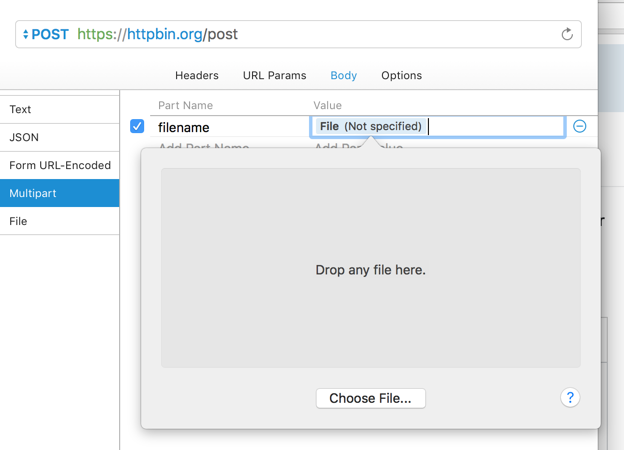Click the 'Drop any file here' area
Image resolution: width=624 pixels, height=450 pixels.
pos(370,268)
